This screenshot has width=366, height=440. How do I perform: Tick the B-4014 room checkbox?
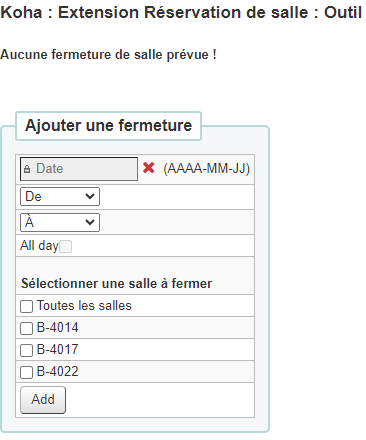coord(27,328)
